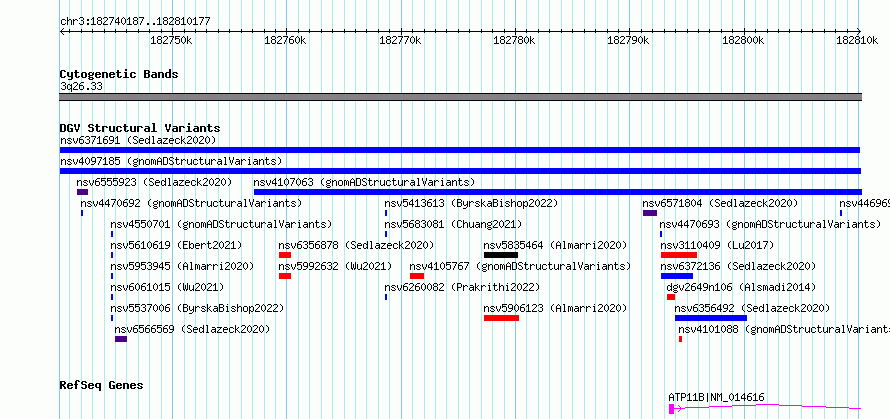This screenshot has height=419, width=890.
Task: Click the red bar under dgv2649n106
Action: click(671, 297)
